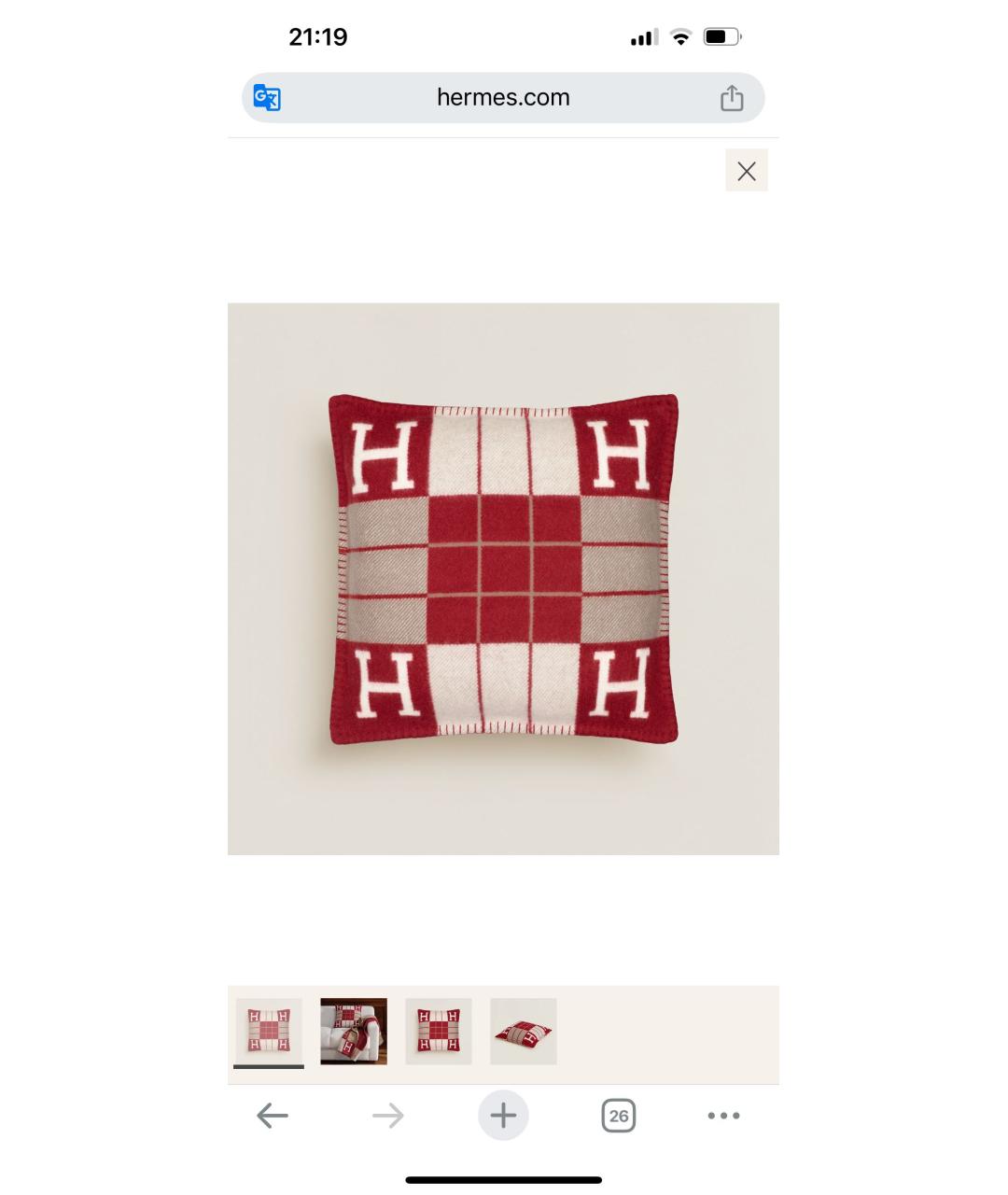Tap the top-left white H on cushion
1008x1195 pixels.
pos(382,456)
